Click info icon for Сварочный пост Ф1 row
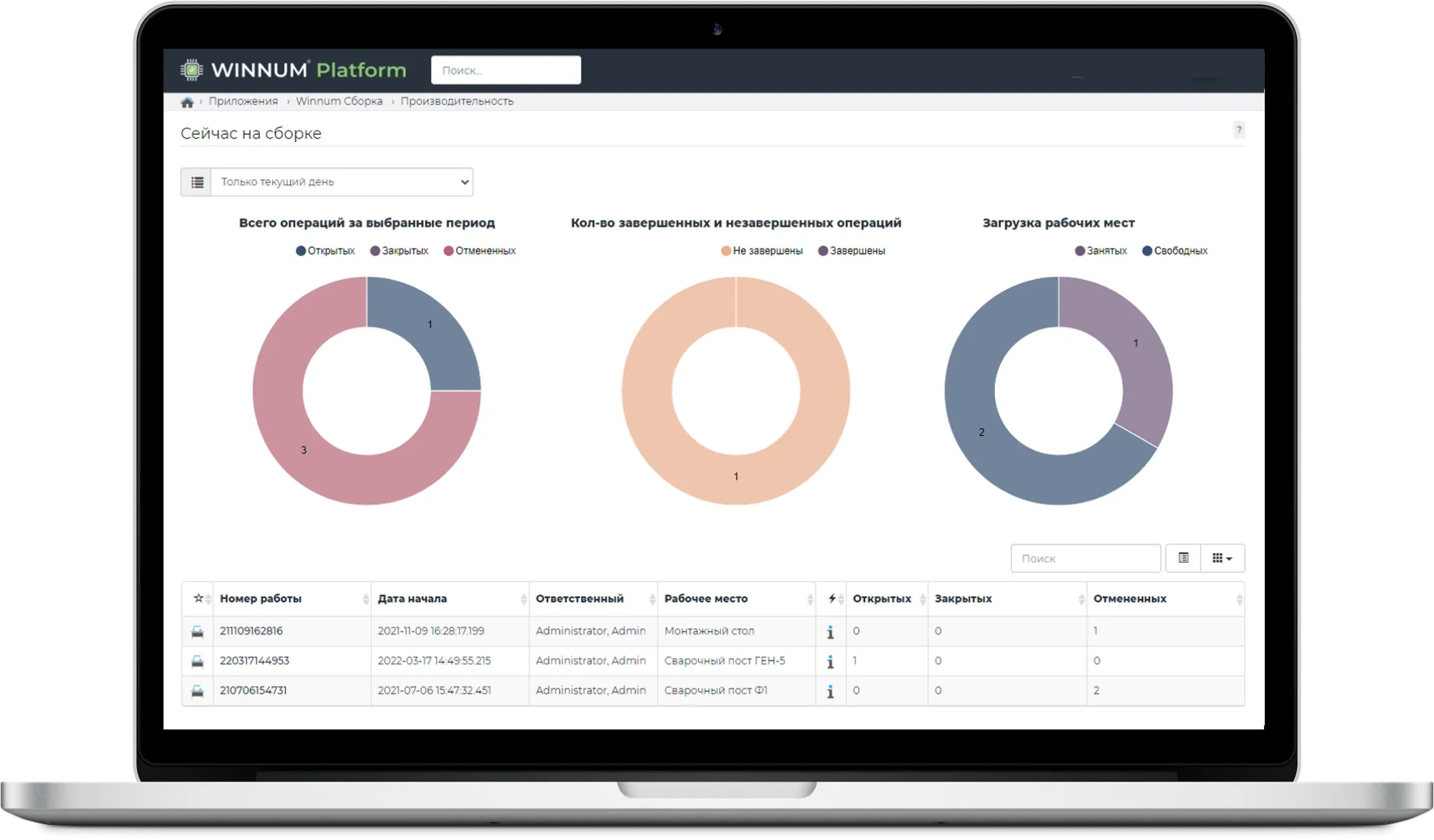1434x840 pixels. [x=830, y=692]
